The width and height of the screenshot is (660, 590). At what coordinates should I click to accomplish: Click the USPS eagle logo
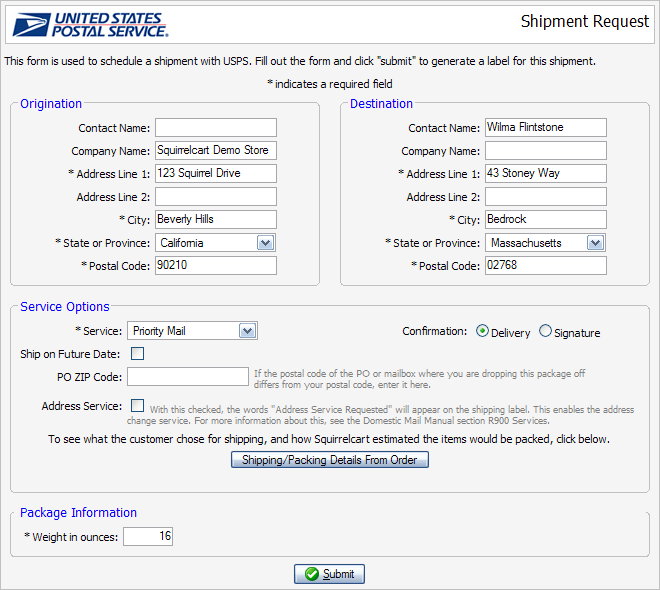tap(90, 25)
